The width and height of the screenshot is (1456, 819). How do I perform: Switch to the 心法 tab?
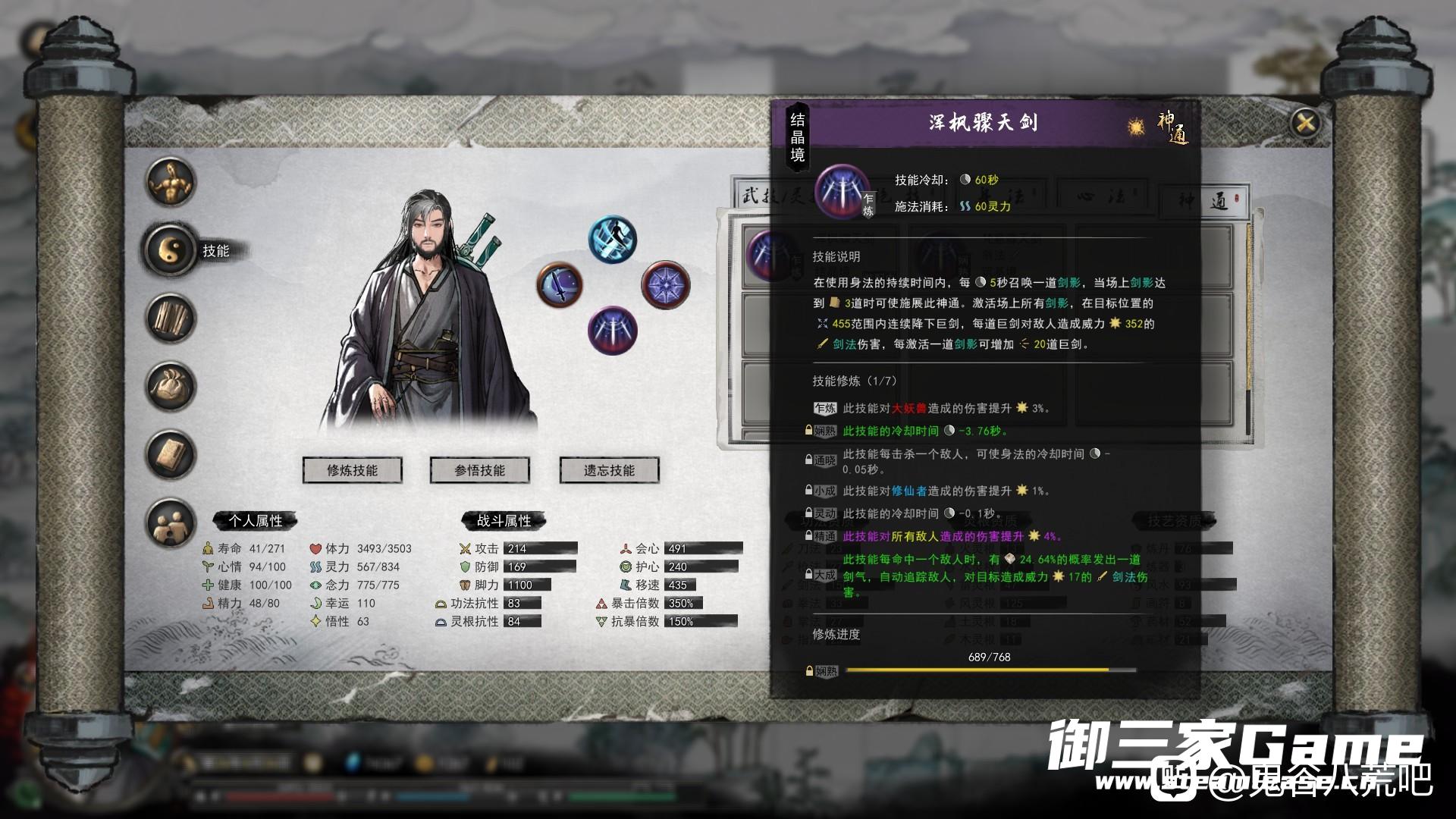(x=1107, y=197)
